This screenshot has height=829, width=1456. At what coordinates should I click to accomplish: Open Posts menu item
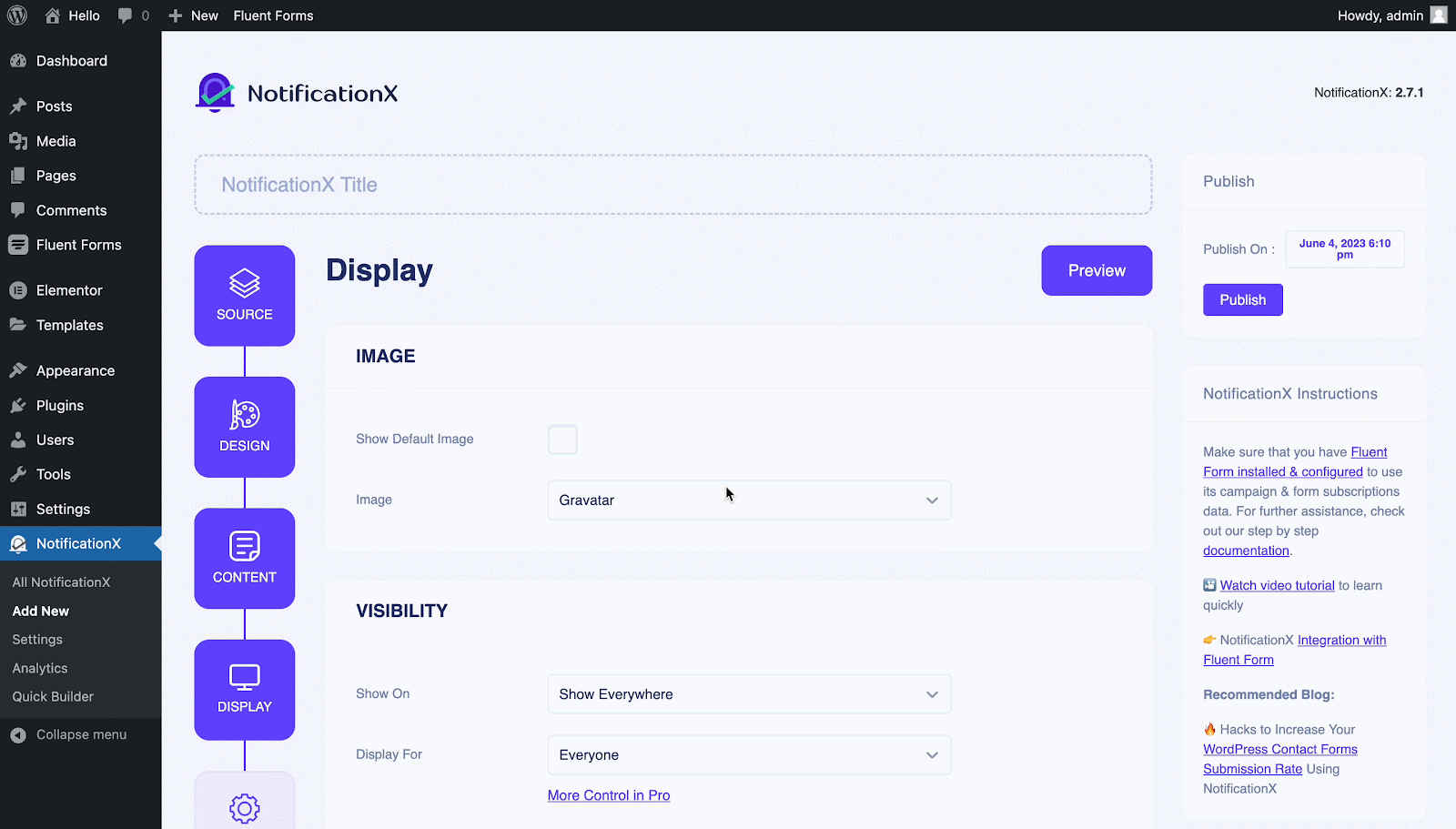[54, 106]
